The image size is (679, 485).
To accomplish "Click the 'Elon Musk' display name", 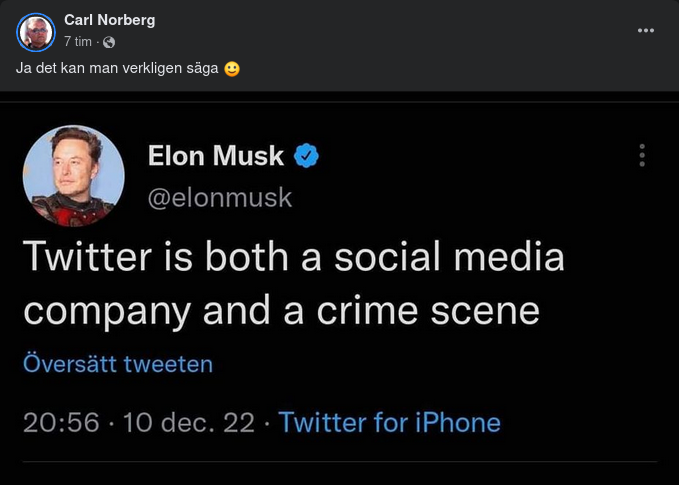I will (x=215, y=156).
